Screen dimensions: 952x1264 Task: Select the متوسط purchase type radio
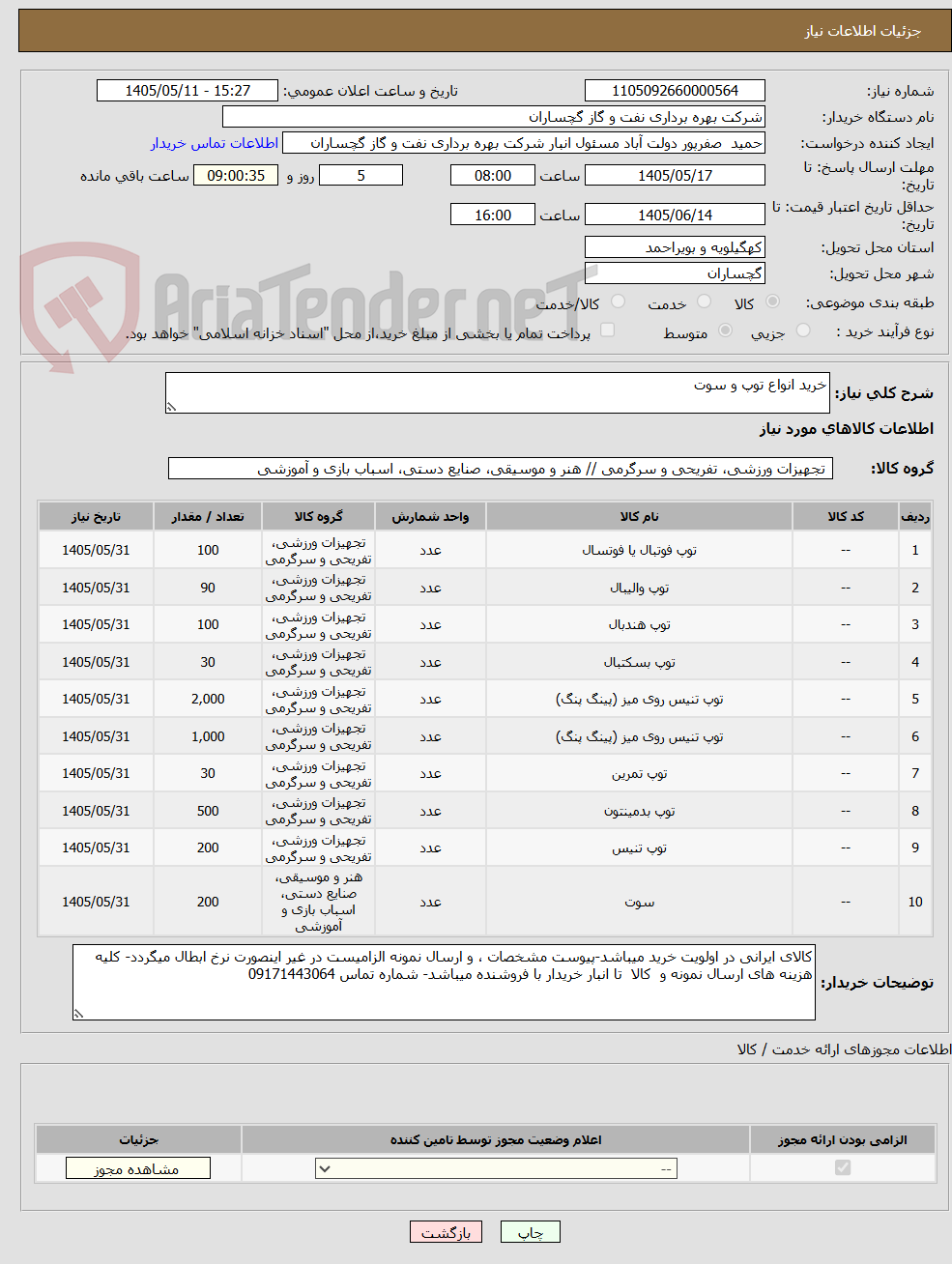[x=727, y=331]
